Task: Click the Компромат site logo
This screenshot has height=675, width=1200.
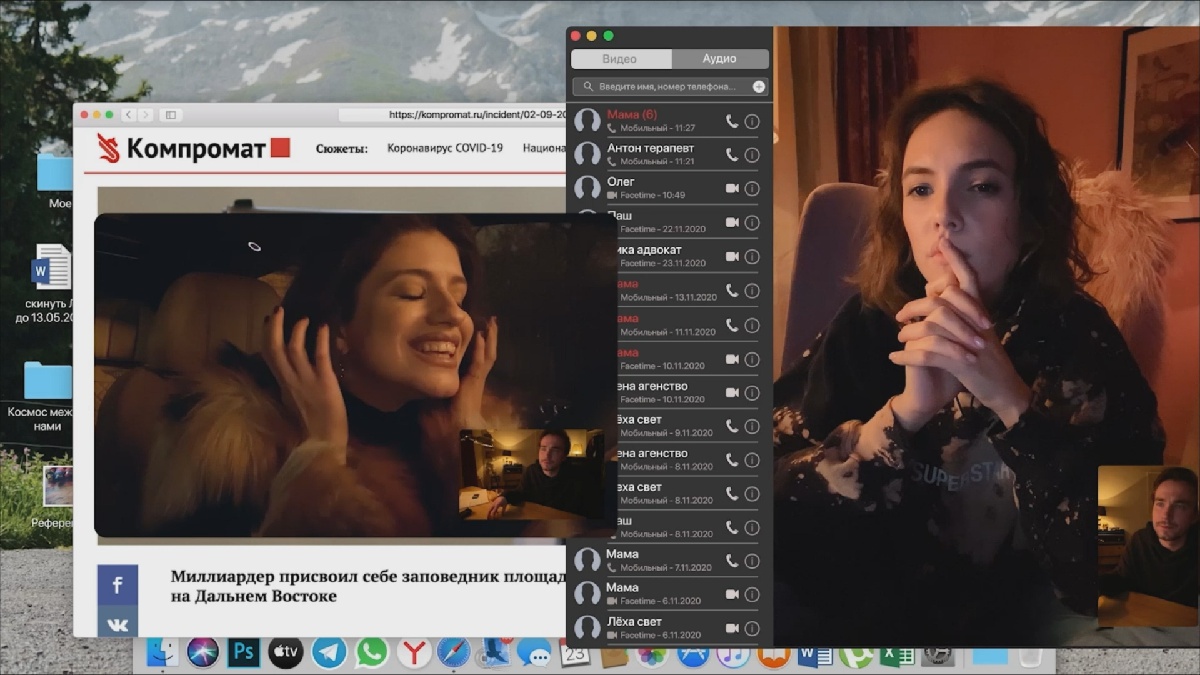Action: point(193,149)
